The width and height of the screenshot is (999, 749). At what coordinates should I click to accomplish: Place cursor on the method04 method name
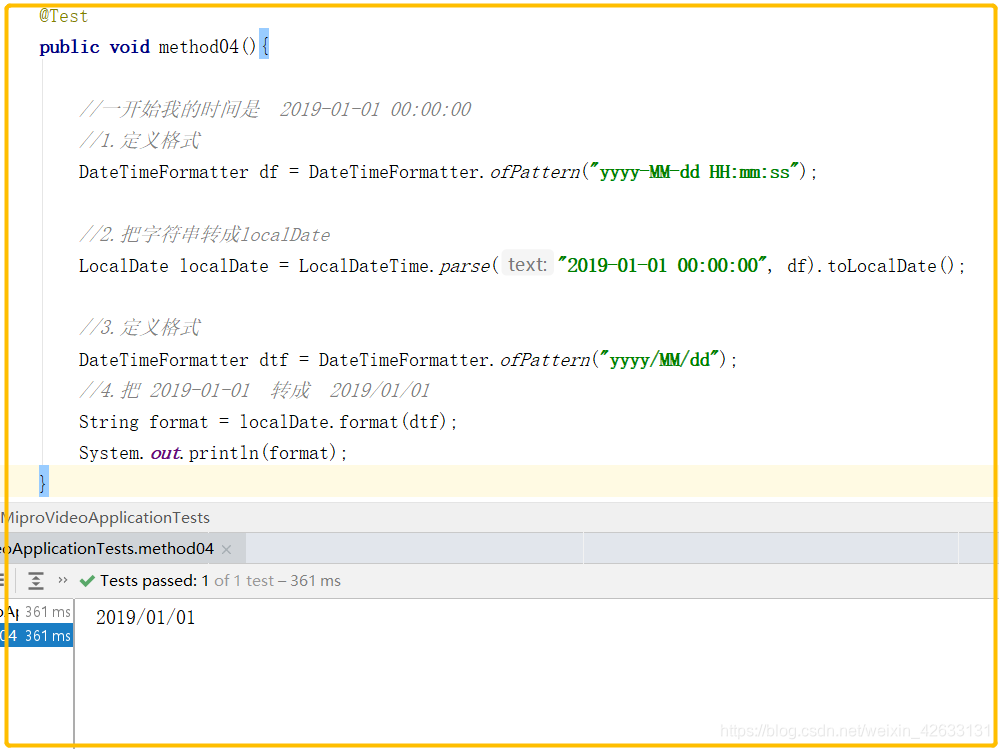tap(196, 46)
